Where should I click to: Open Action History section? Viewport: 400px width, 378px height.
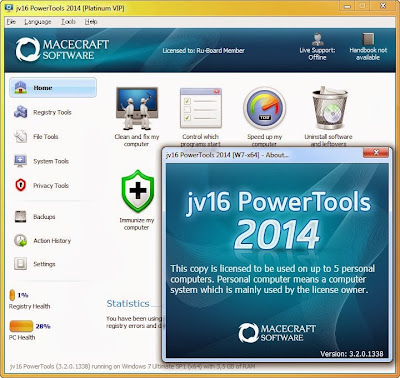coord(52,241)
